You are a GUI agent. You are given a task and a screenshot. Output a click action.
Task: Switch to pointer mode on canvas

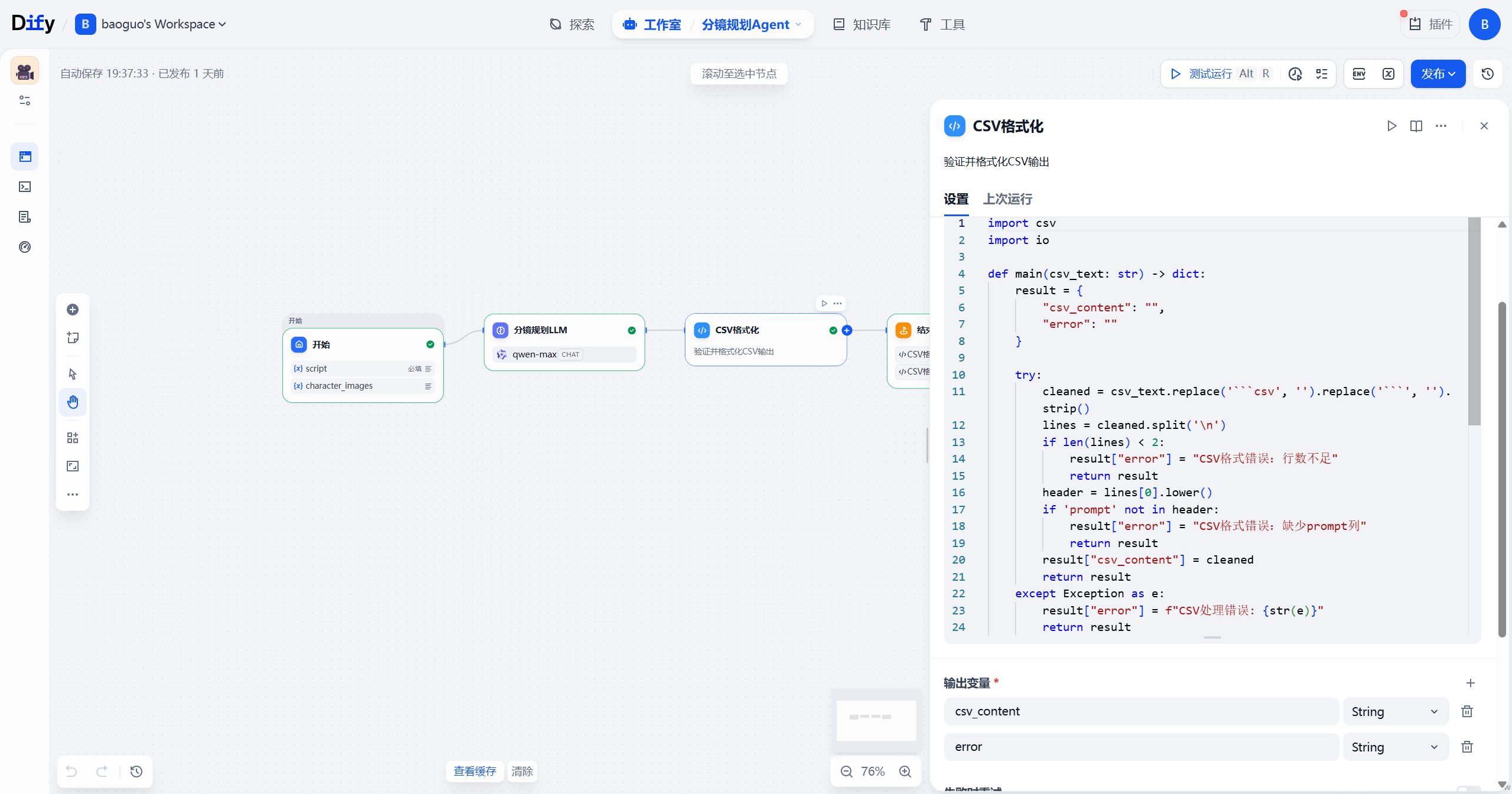pyautogui.click(x=73, y=374)
